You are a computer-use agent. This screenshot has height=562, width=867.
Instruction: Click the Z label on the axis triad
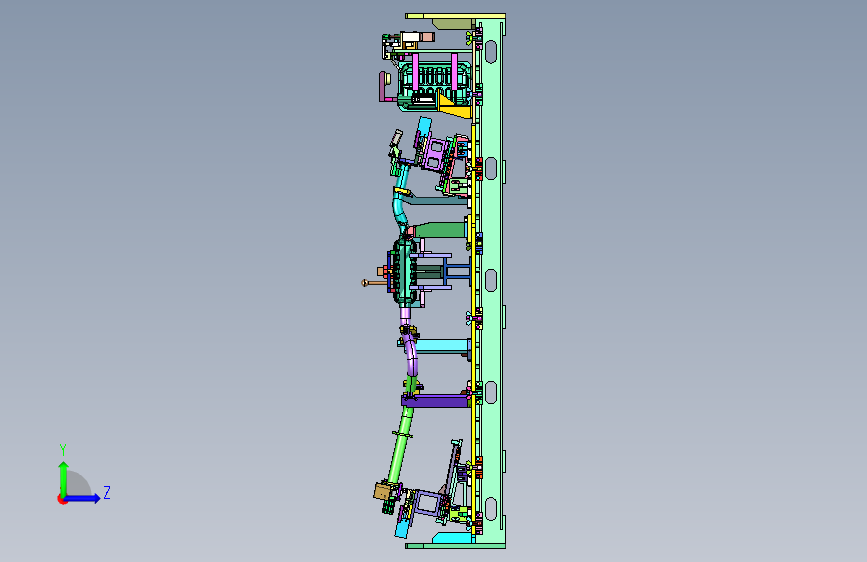pyautogui.click(x=107, y=492)
